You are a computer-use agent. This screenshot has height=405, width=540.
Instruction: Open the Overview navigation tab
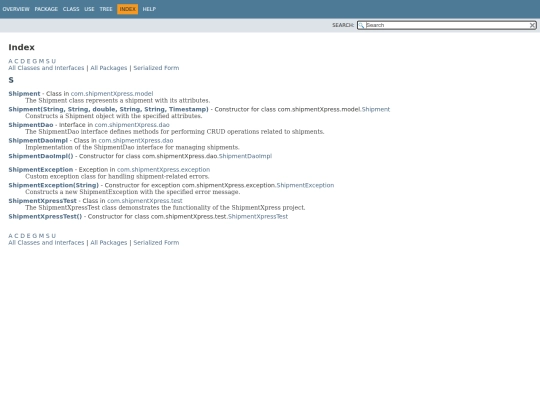[x=16, y=9]
